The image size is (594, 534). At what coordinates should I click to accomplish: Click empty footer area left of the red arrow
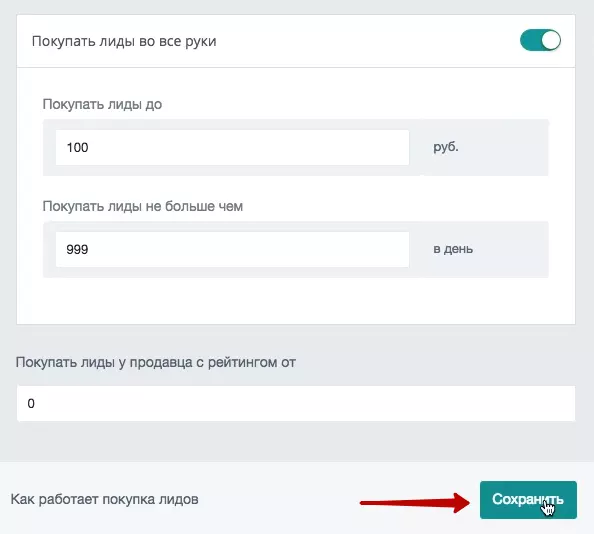click(278, 499)
